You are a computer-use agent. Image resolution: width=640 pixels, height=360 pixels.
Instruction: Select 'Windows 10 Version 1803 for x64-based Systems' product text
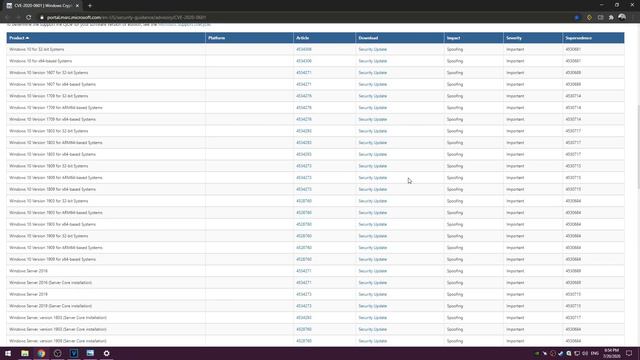tap(52, 155)
